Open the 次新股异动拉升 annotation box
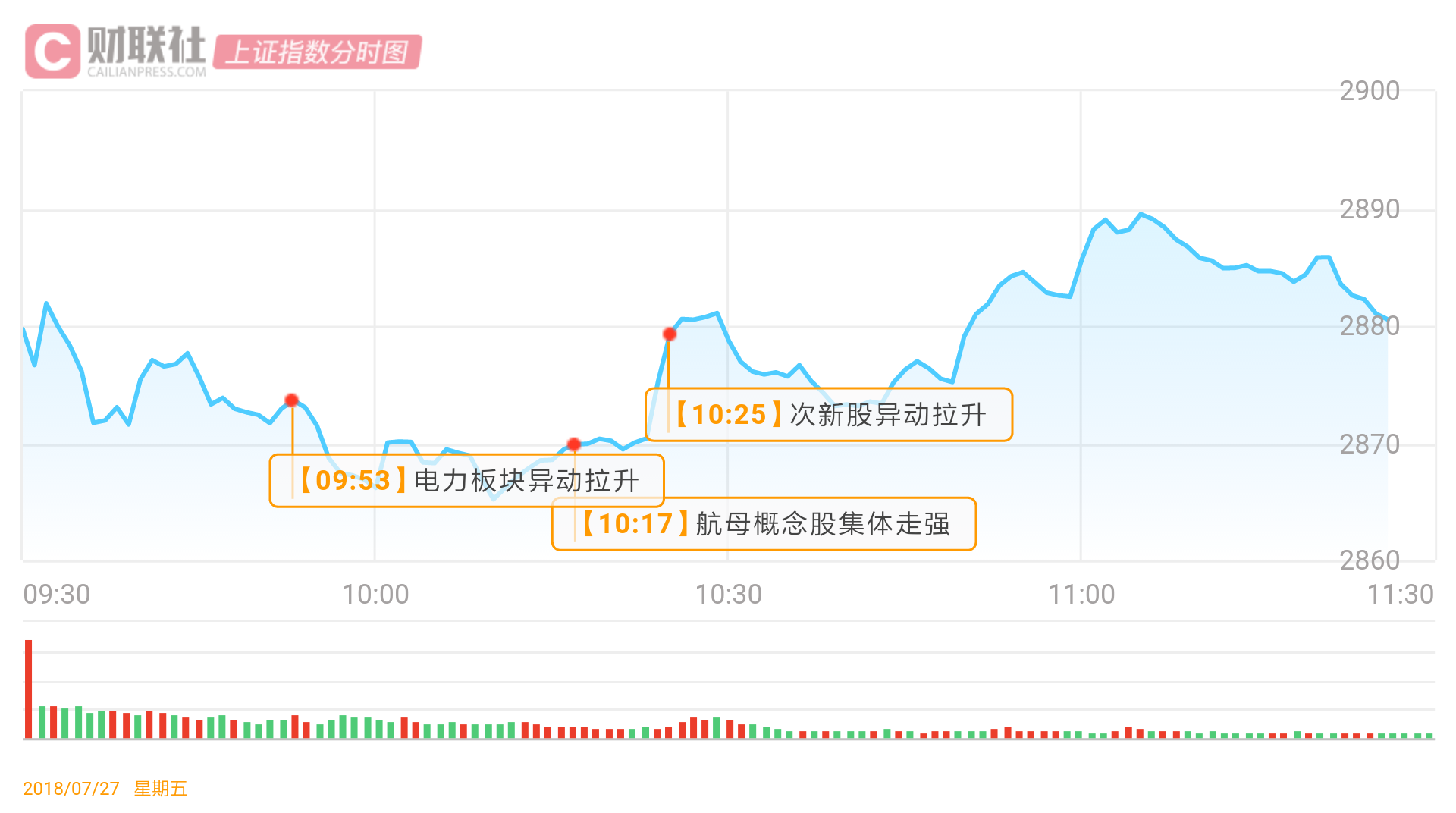The height and width of the screenshot is (813, 1456). (x=829, y=415)
